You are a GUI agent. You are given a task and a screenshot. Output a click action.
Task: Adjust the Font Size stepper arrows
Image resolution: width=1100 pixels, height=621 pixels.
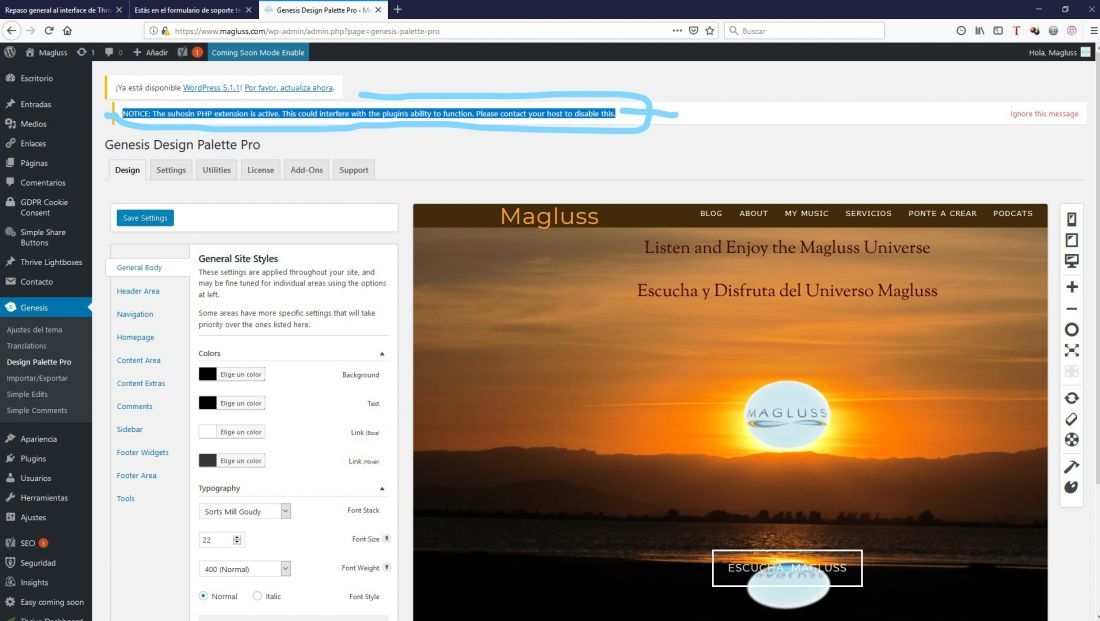point(237,540)
